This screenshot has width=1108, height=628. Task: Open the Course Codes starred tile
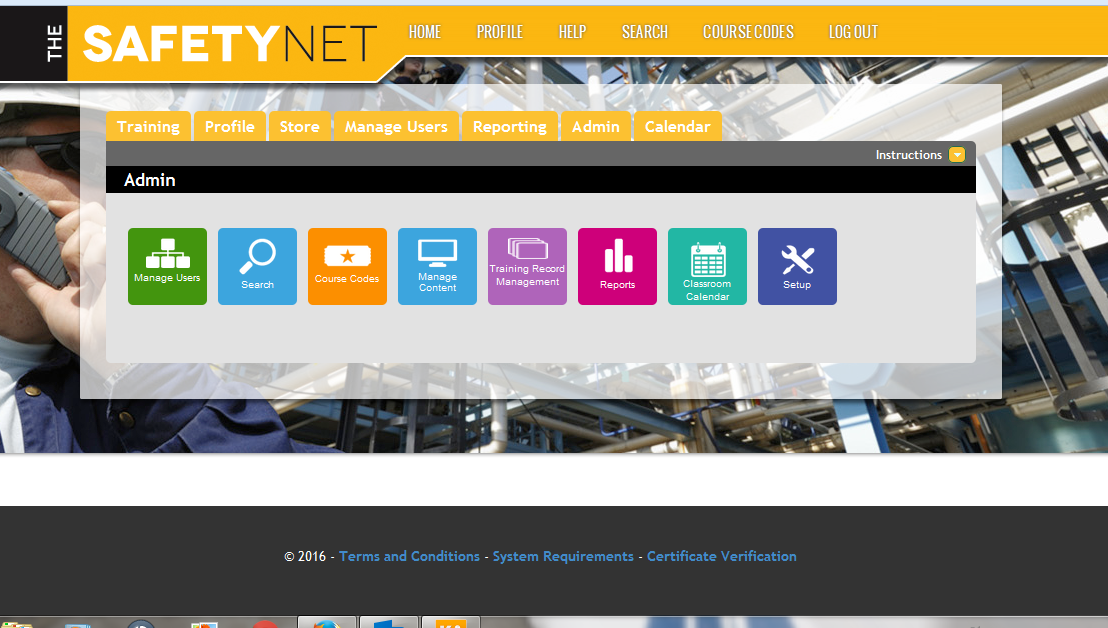(x=347, y=266)
